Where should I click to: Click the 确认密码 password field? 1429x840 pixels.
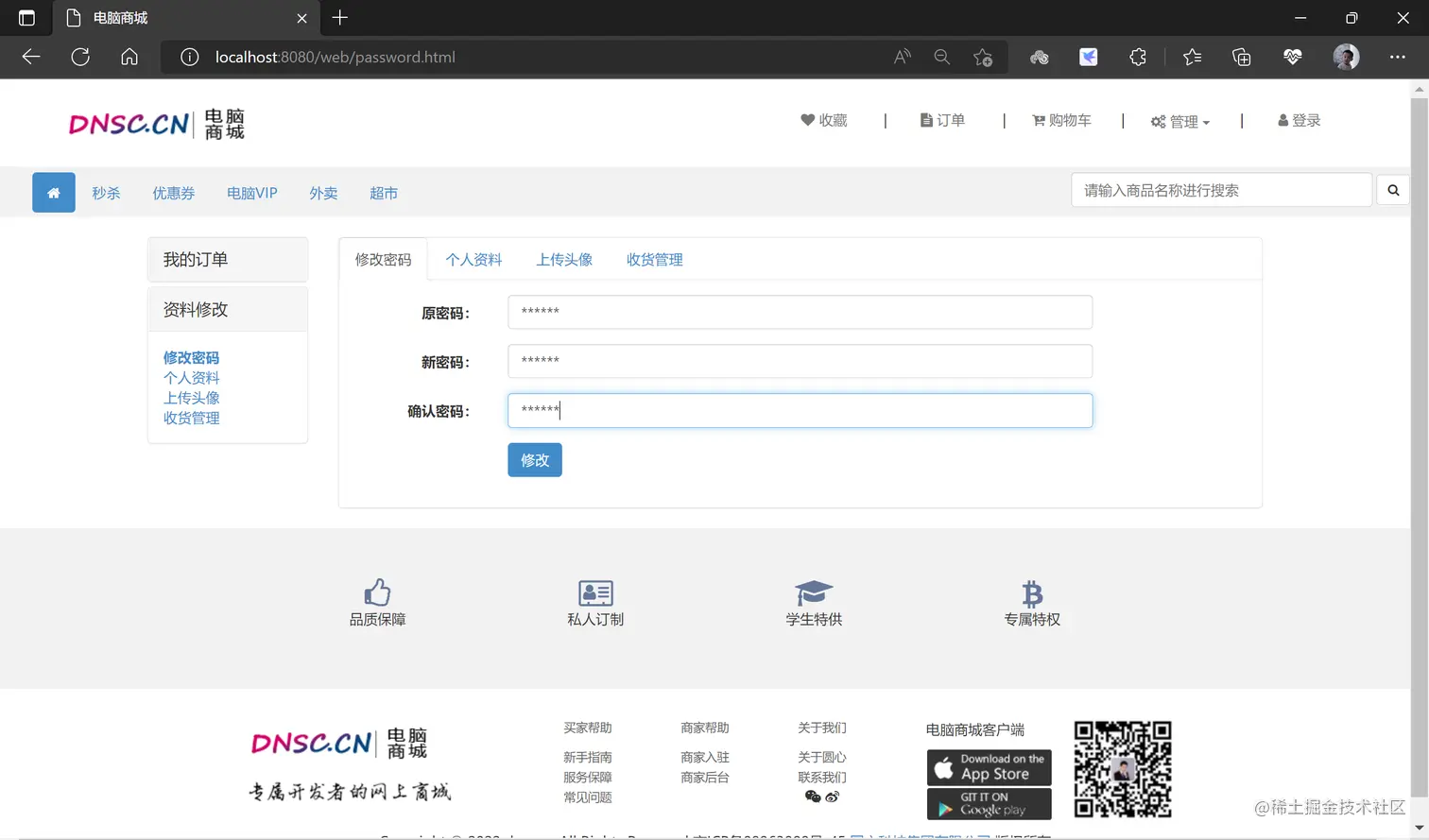pos(800,410)
